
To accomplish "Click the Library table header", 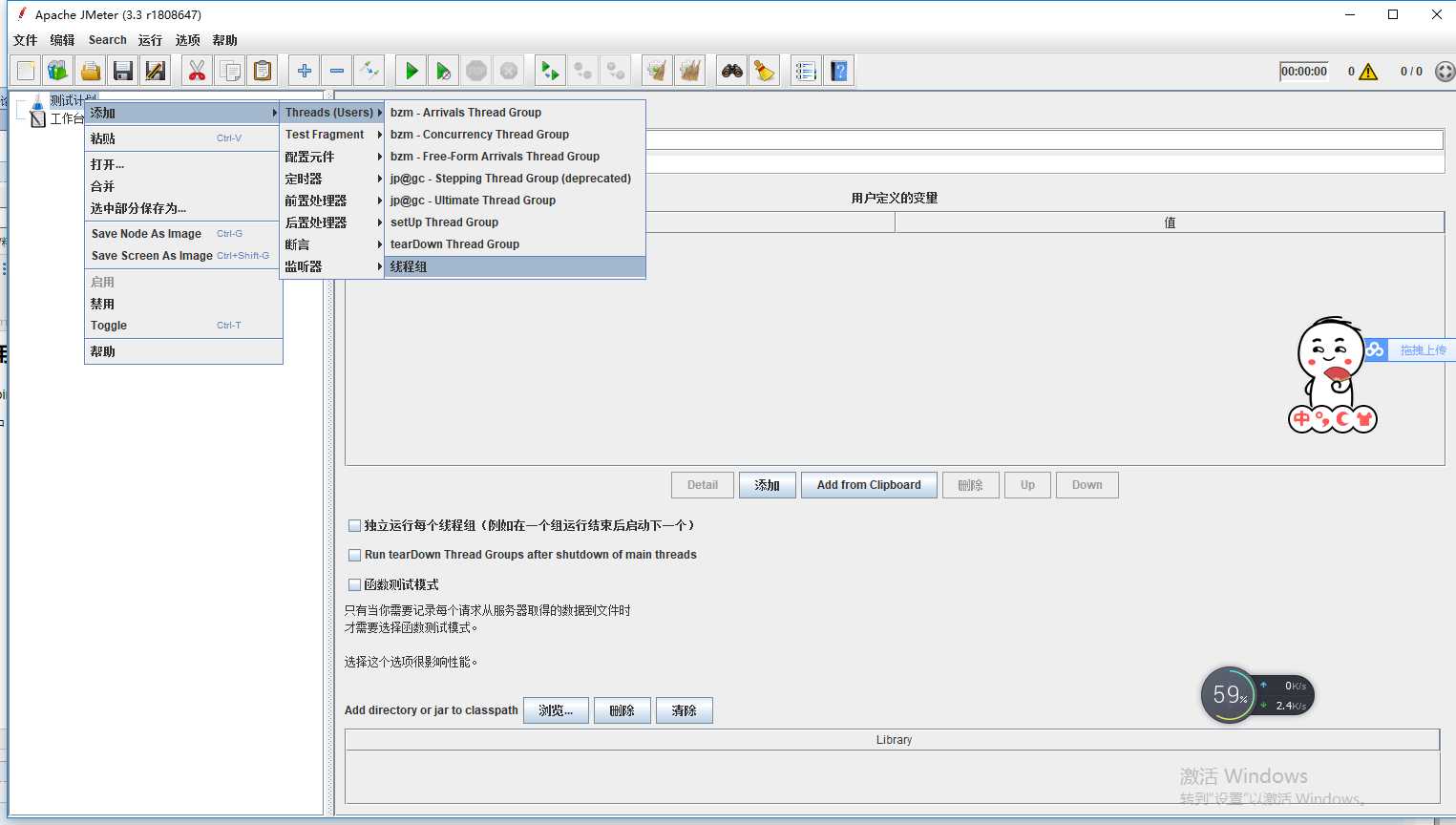I will coord(893,740).
